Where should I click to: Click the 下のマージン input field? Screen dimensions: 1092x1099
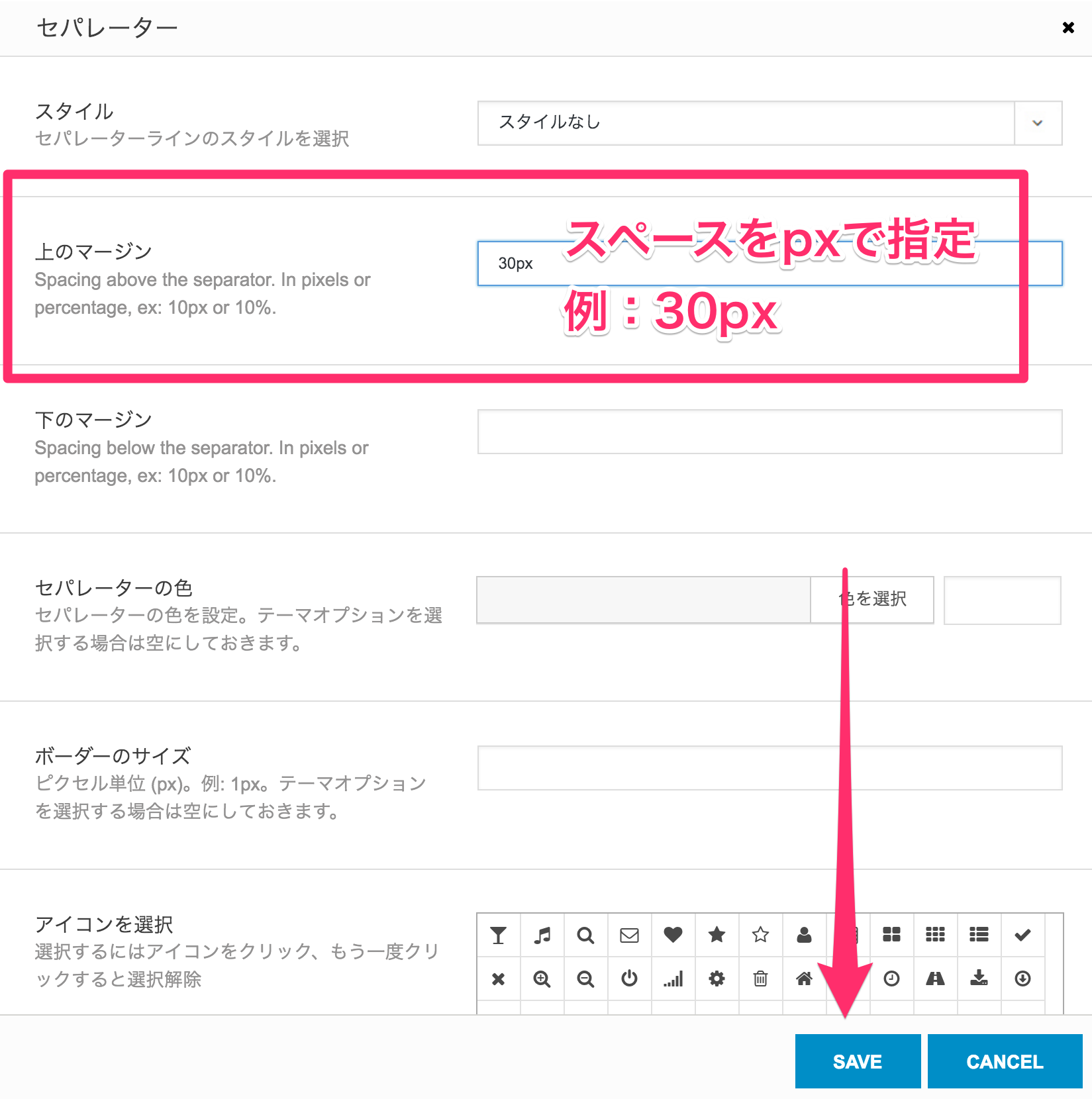coord(769,432)
